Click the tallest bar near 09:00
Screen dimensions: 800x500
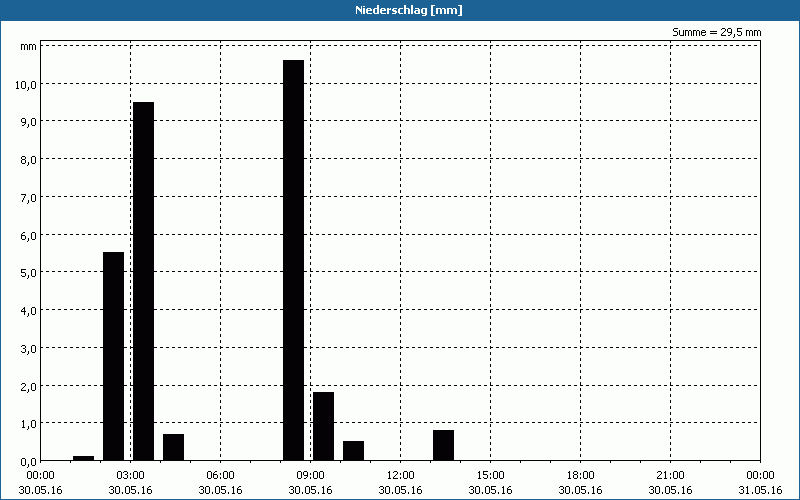pos(293,260)
